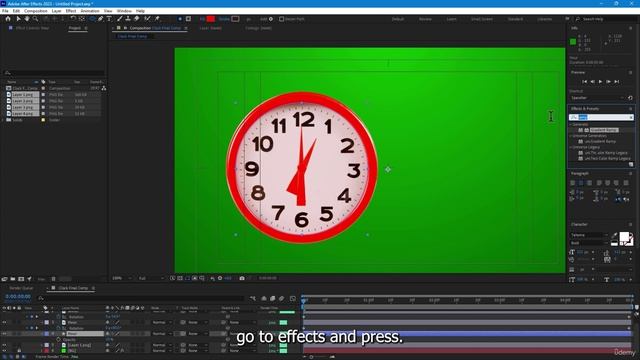
Task: Step to previous frame in Preview panel
Action: click(x=593, y=82)
